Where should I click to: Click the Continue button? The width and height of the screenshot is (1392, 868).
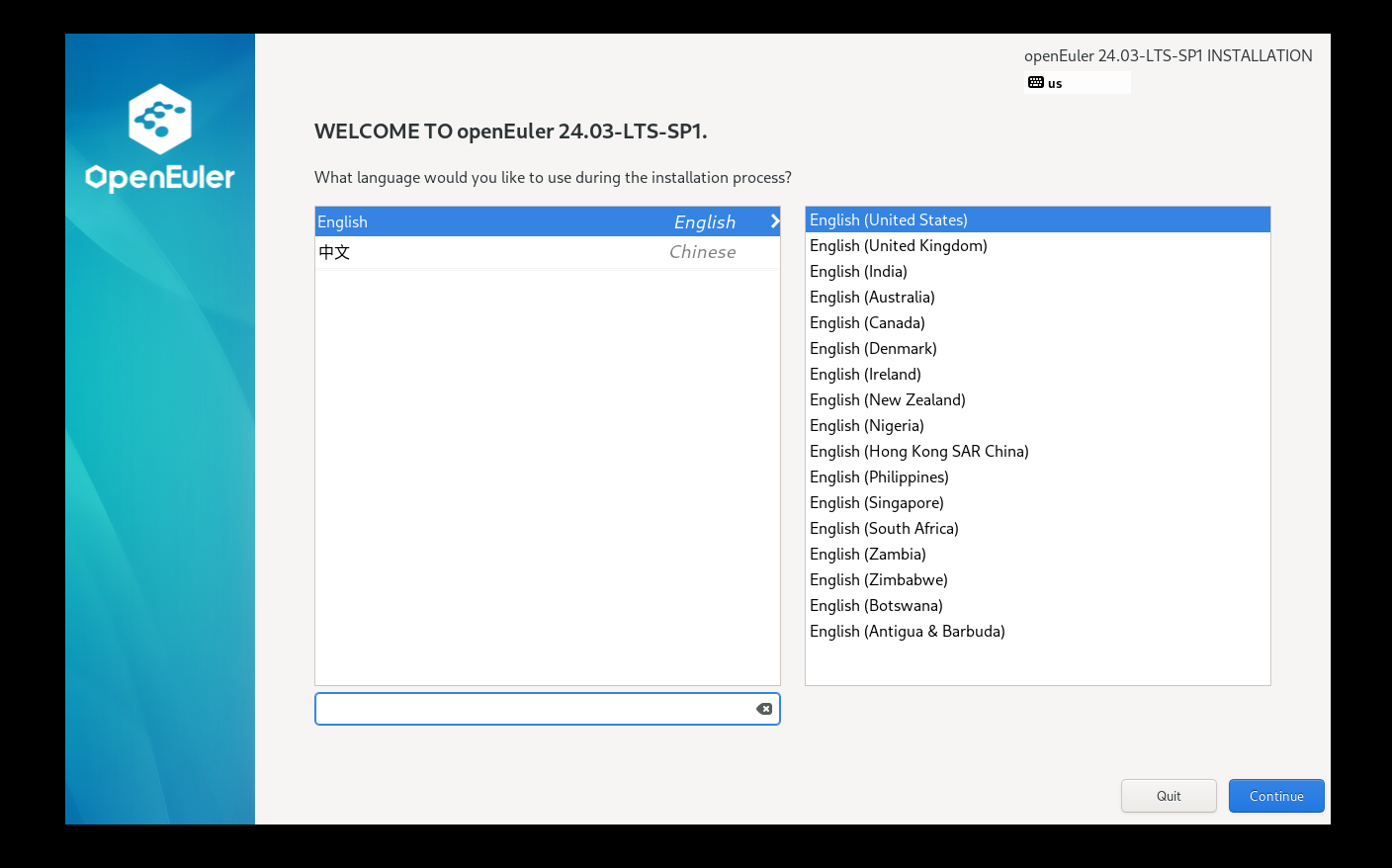click(x=1276, y=796)
